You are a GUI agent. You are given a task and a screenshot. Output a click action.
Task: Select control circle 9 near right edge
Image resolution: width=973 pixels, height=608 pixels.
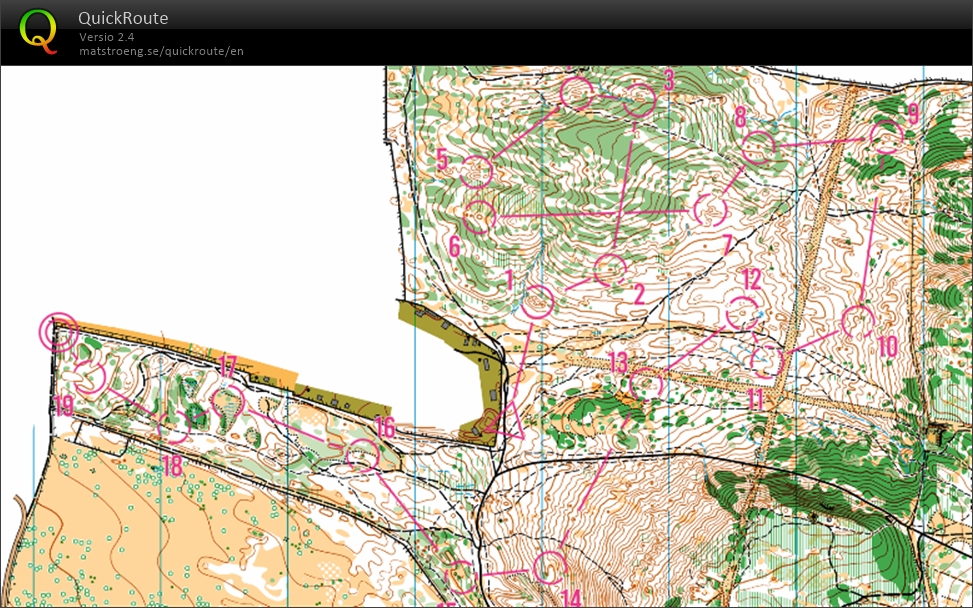[x=885, y=136]
